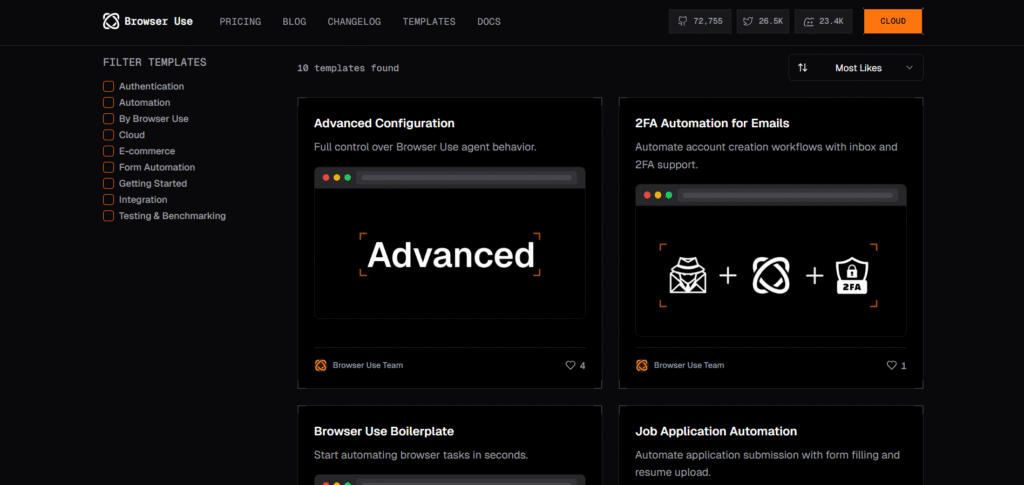This screenshot has width=1024, height=485.
Task: Toggle the Testing & Benchmarking filter
Action: coord(108,216)
